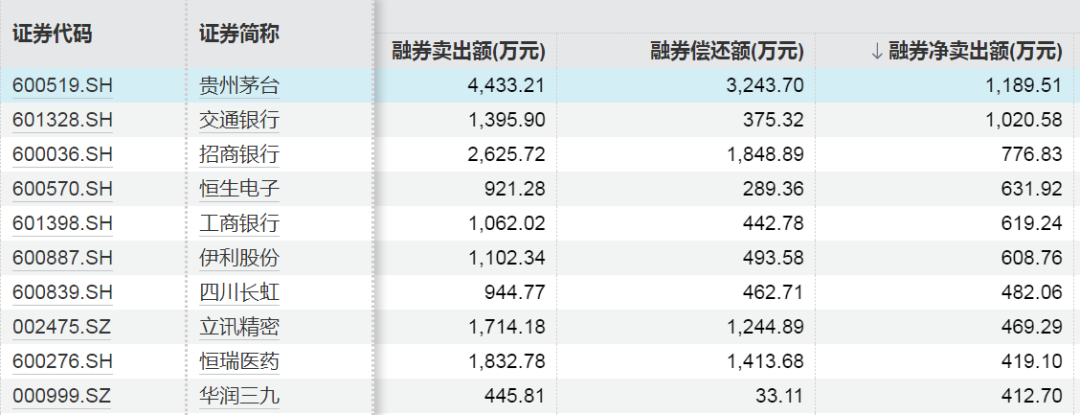Click the value 1,714.18 in 立讯精密 row
This screenshot has width=1080, height=415.
coord(507,327)
